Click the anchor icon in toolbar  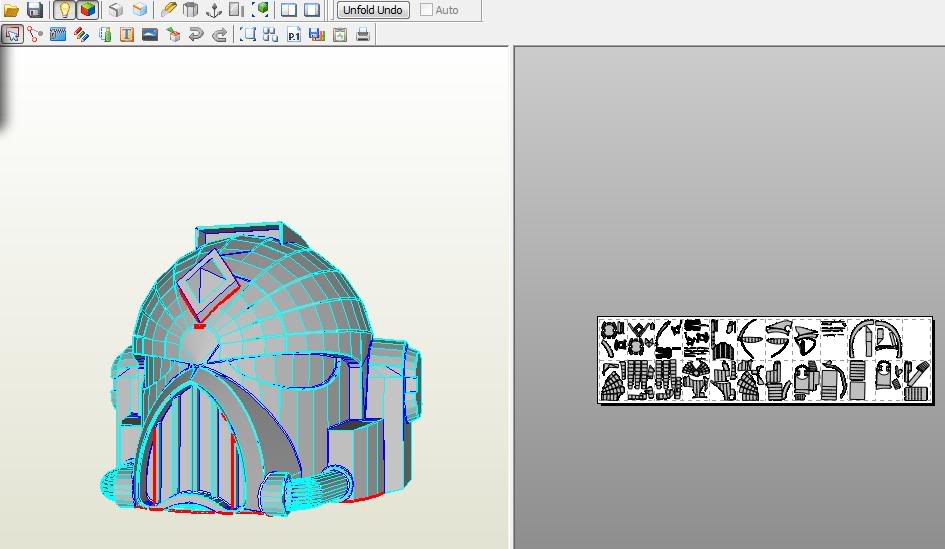pyautogui.click(x=213, y=10)
